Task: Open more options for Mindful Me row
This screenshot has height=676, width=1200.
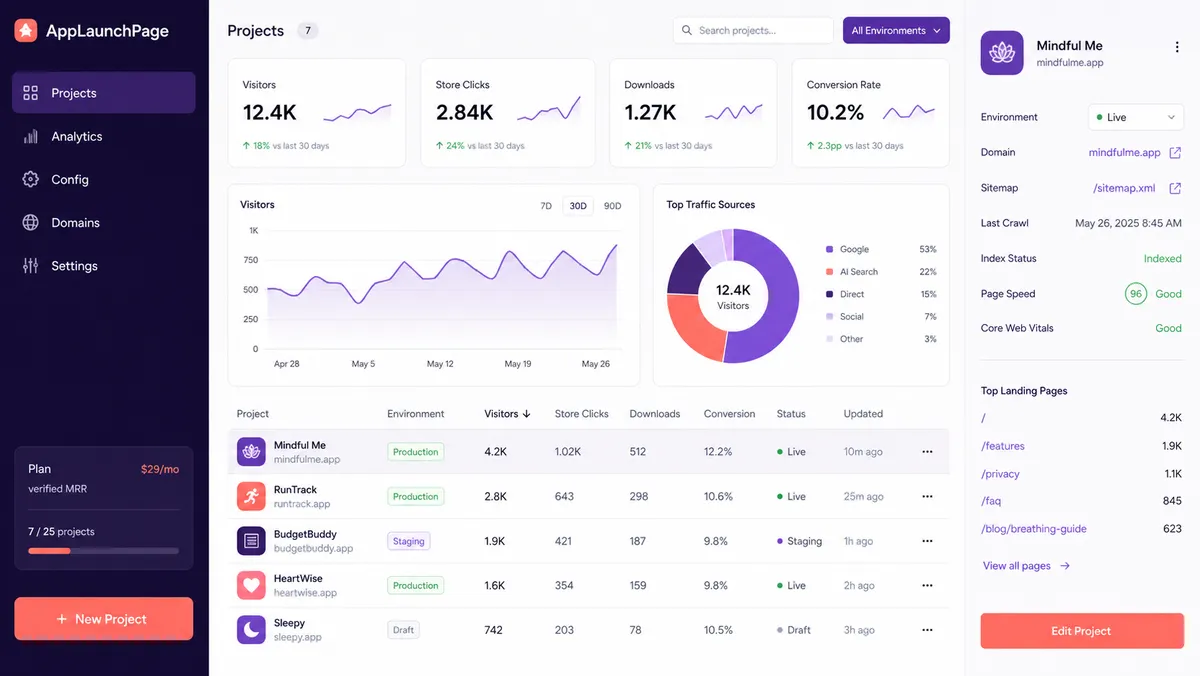Action: (x=927, y=452)
